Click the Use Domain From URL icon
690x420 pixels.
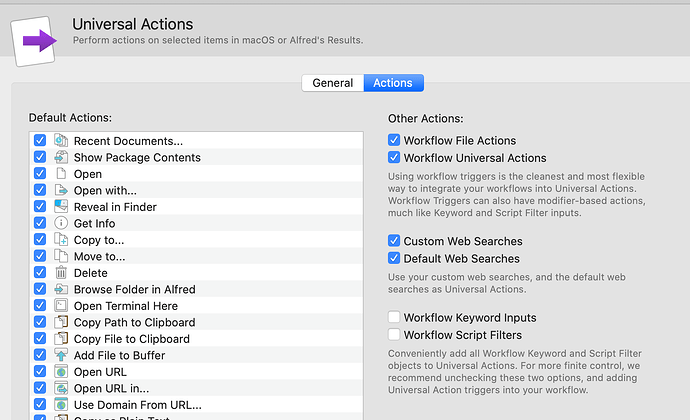coord(61,405)
